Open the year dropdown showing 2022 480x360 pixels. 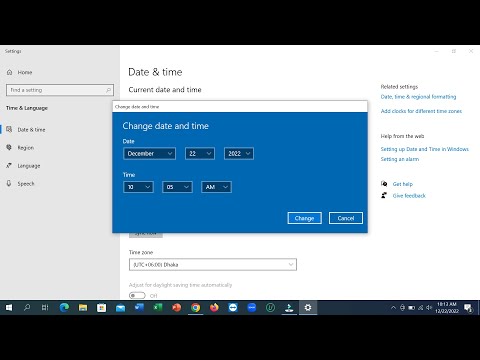click(239, 154)
